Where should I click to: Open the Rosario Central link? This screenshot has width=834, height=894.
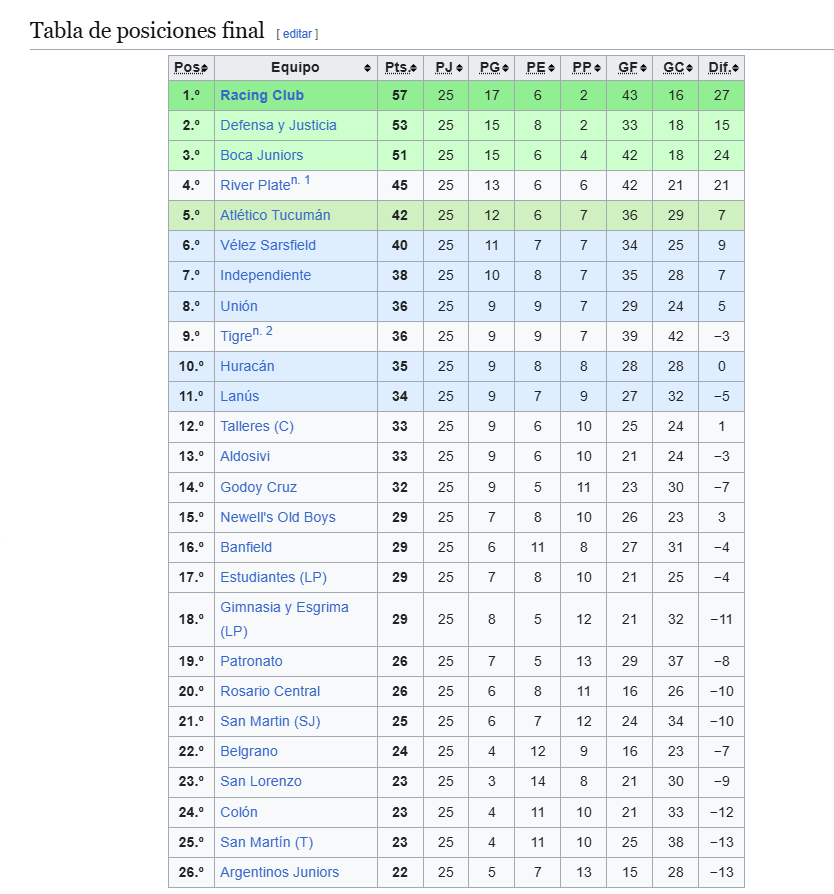(x=270, y=691)
